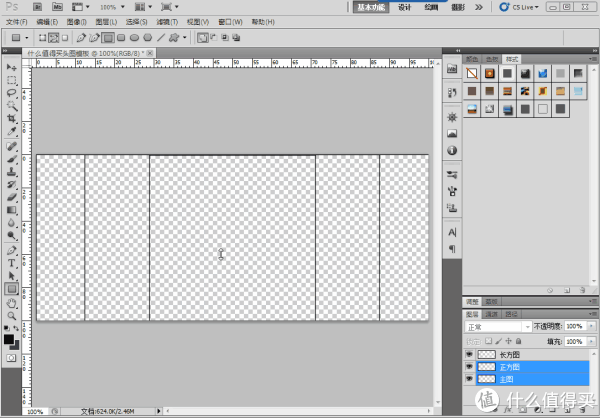Select the Pen tool in toolbox

coord(11,251)
